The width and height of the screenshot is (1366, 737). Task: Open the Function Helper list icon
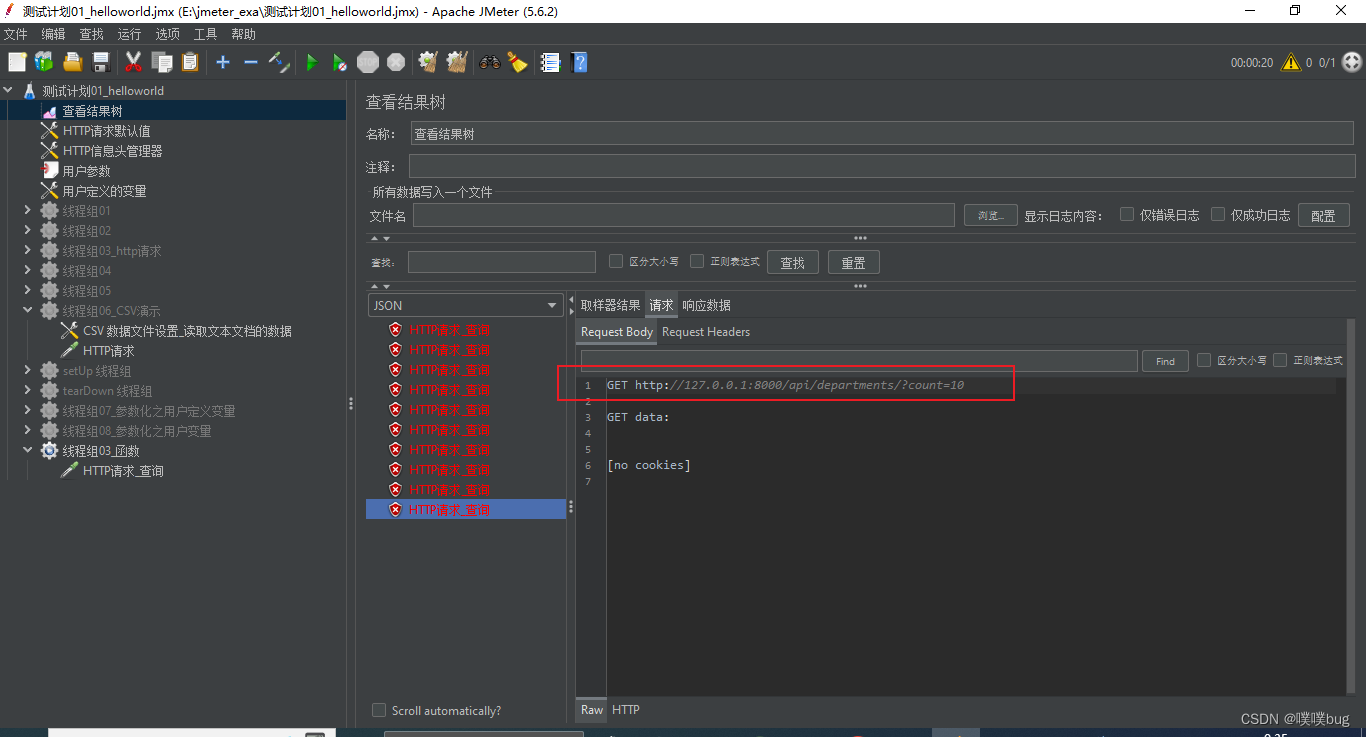[550, 62]
